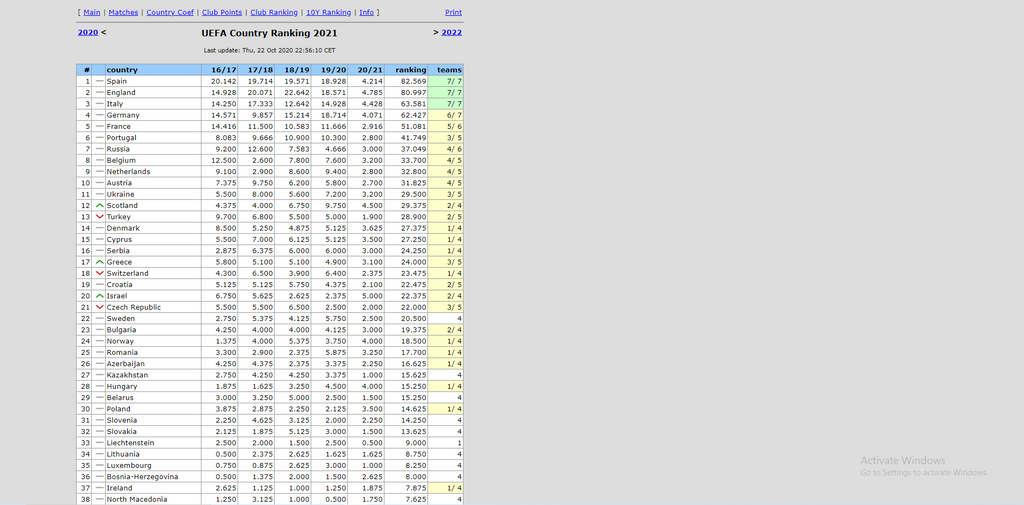
Task: Click the Print link
Action: 453,12
